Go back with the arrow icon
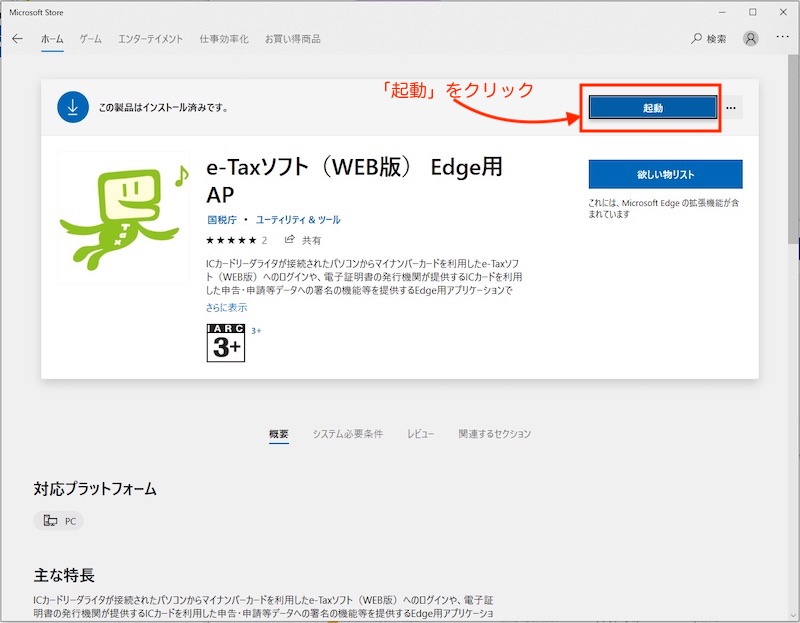The height and width of the screenshot is (623, 800). (17, 39)
